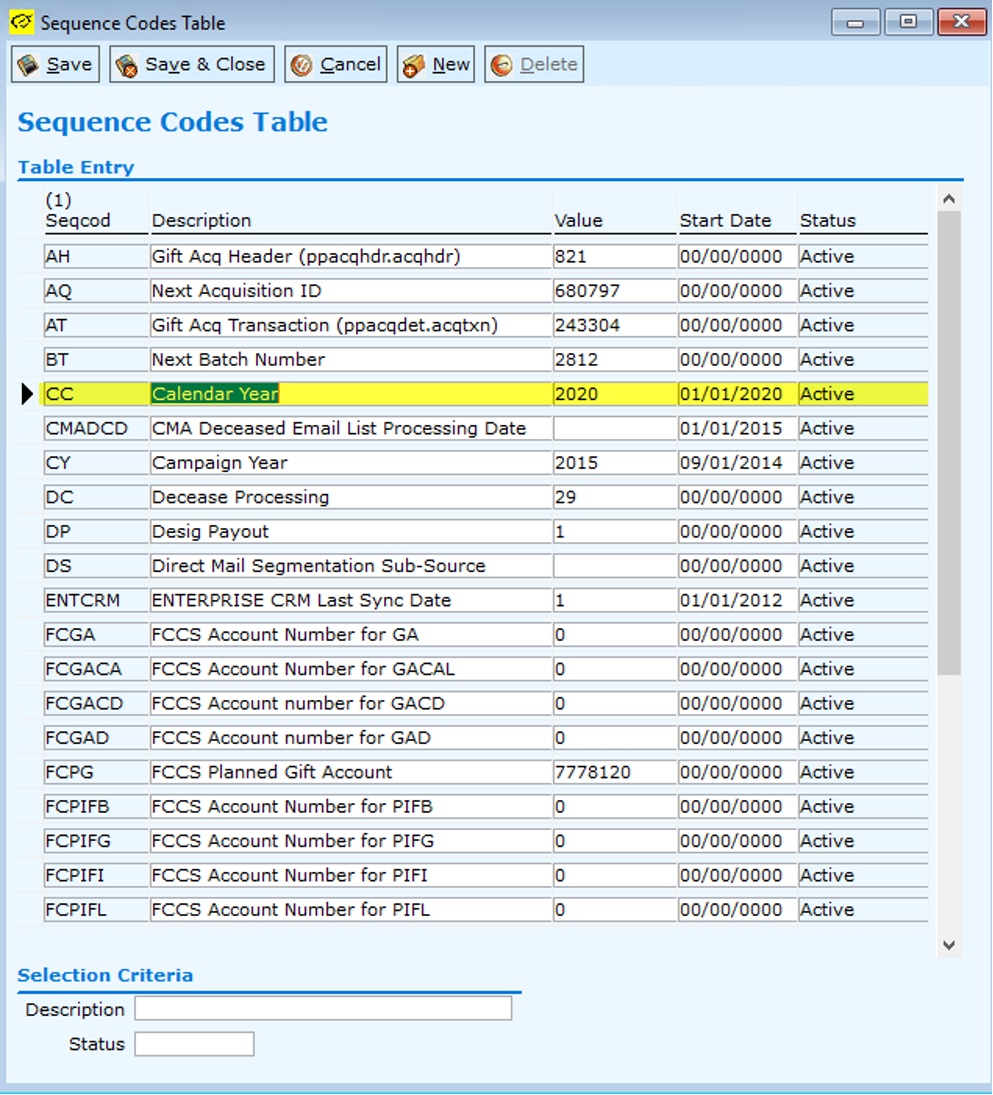Select the DS seqcod cell
The height and width of the screenshot is (1095, 993).
coord(96,566)
